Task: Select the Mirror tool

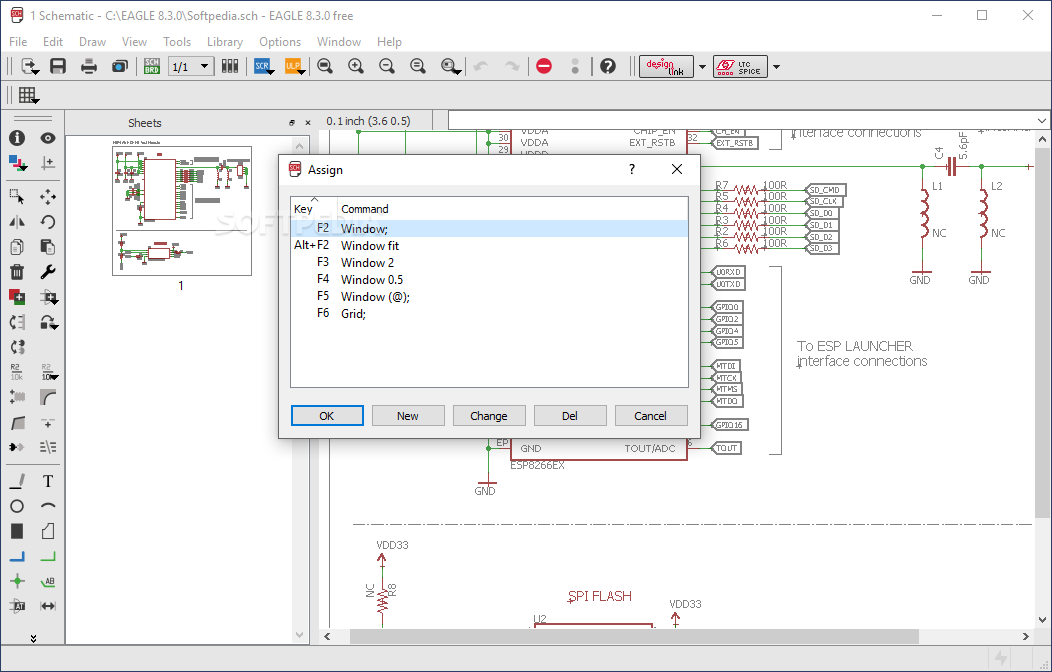Action: (17, 222)
